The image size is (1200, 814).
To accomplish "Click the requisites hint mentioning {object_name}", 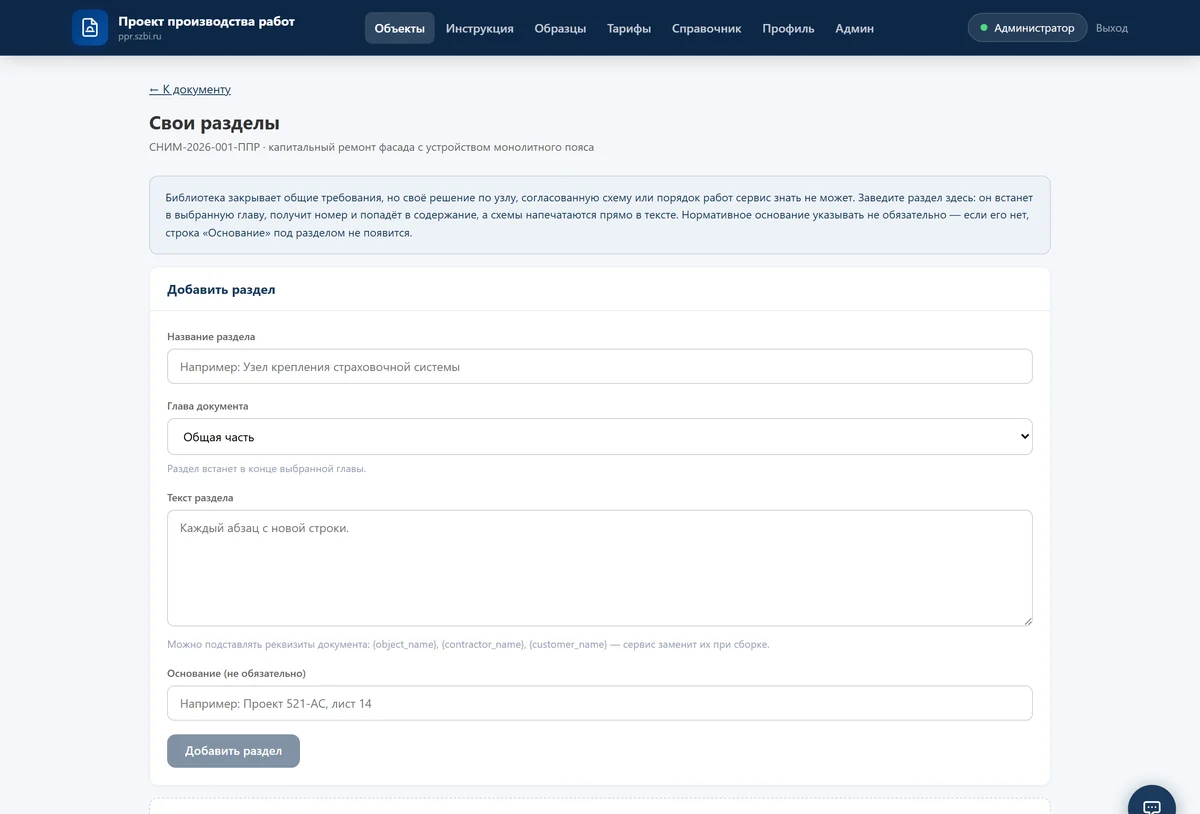I will [x=468, y=644].
